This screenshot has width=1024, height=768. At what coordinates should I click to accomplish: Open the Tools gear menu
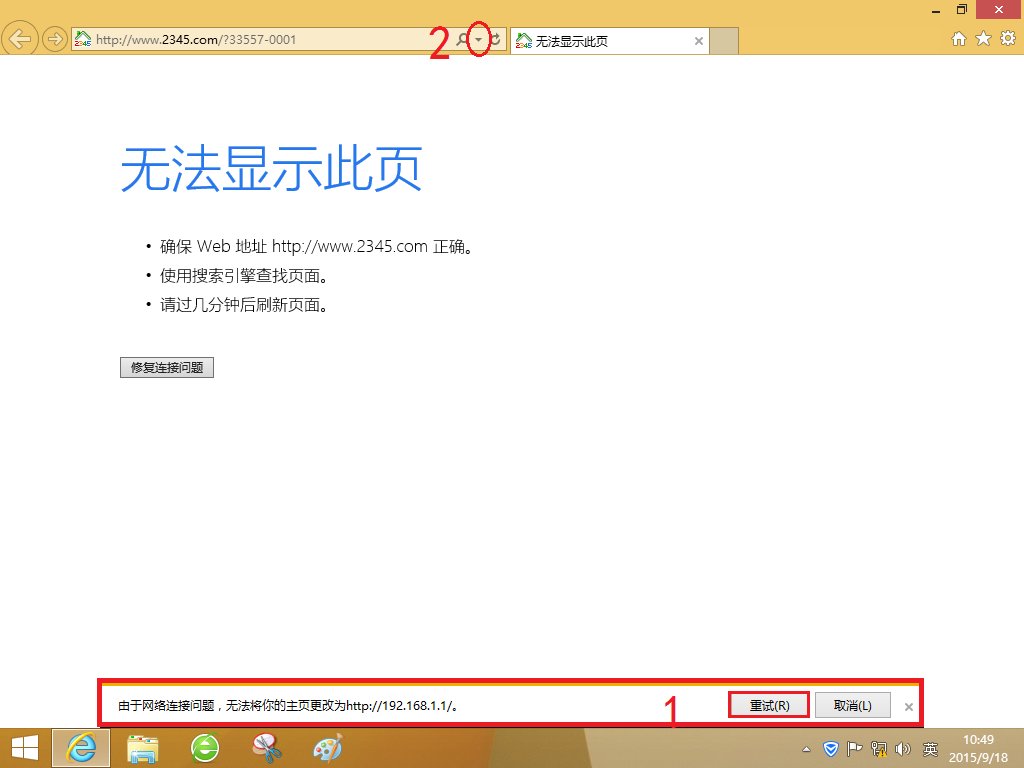[x=1006, y=39]
